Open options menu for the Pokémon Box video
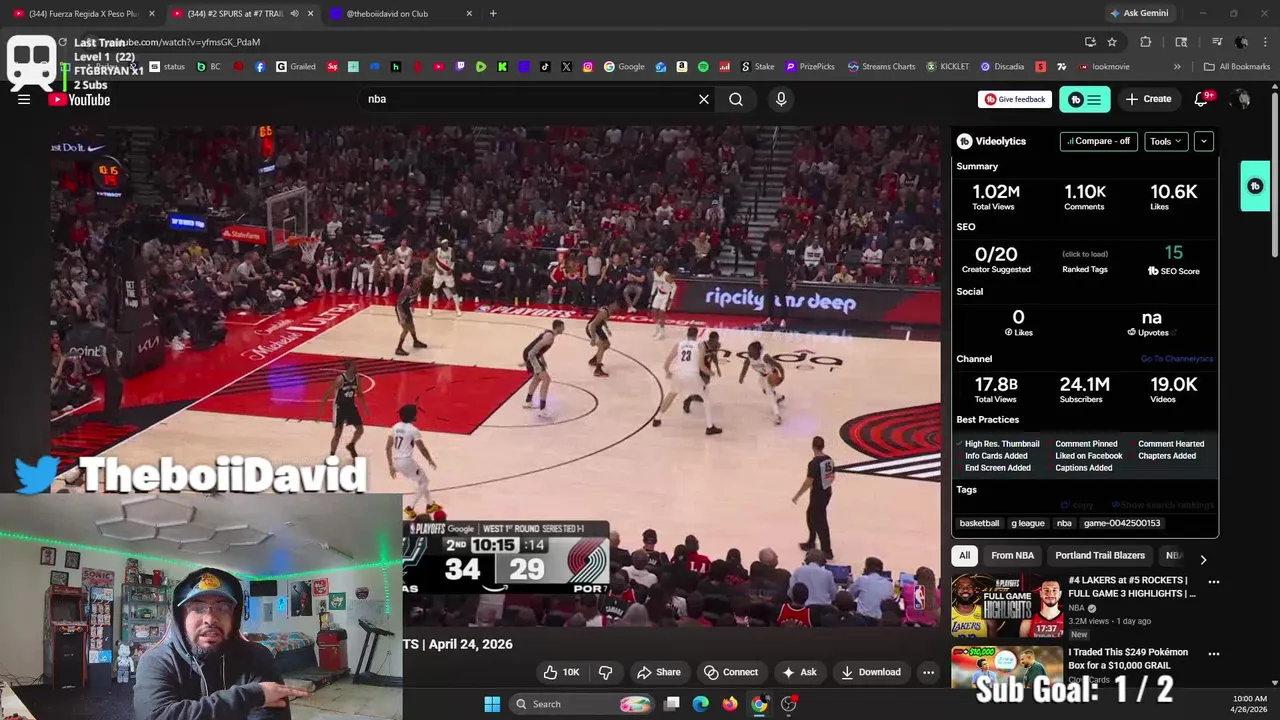1280x720 pixels. 1214,653
